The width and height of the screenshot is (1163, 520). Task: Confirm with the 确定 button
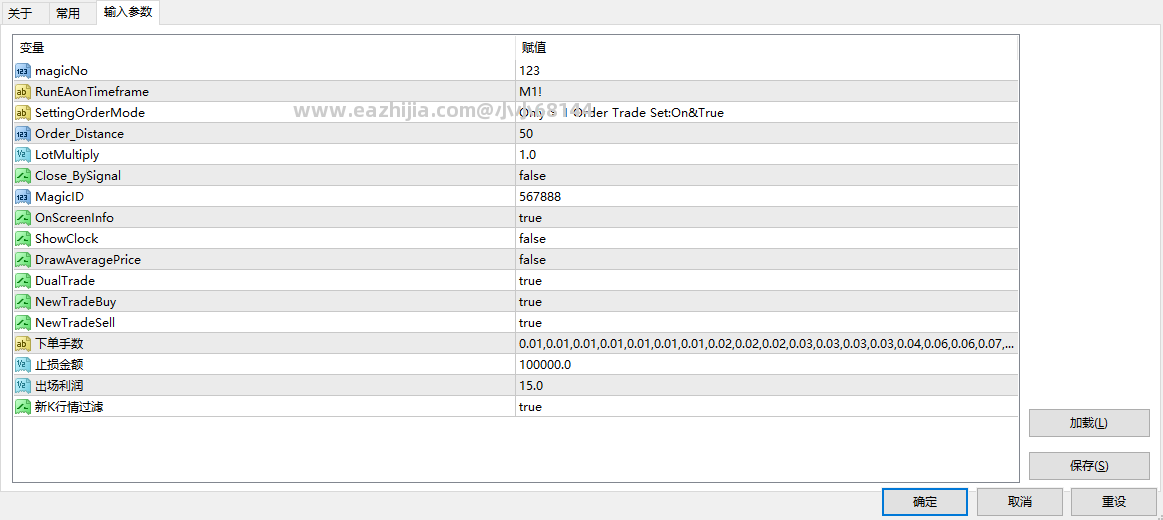pyautogui.click(x=925, y=501)
